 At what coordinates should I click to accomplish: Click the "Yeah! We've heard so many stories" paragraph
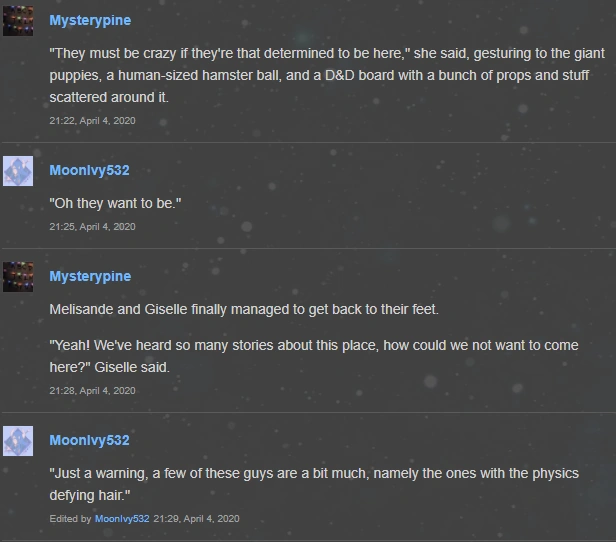(314, 356)
